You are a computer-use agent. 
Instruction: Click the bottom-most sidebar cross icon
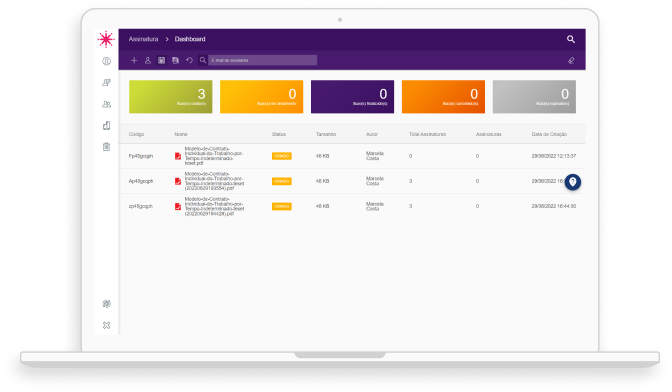coord(106,325)
